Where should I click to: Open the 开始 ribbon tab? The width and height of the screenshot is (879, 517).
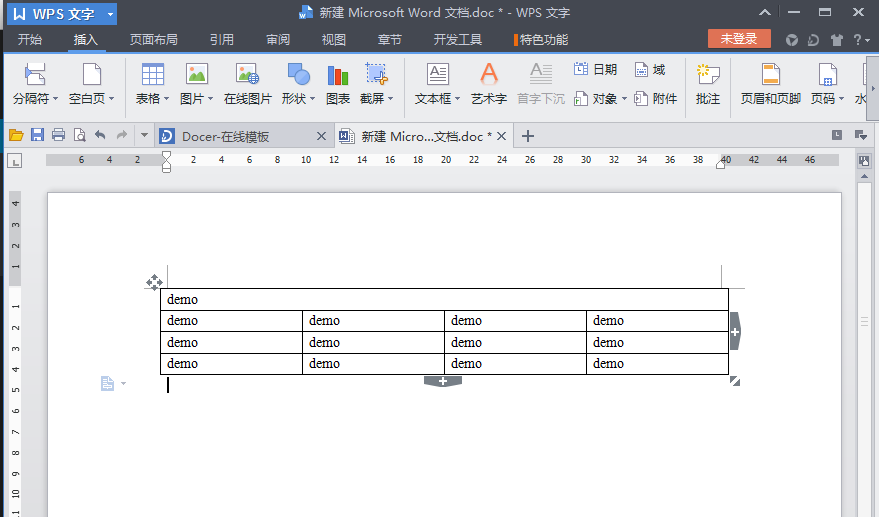coord(30,40)
